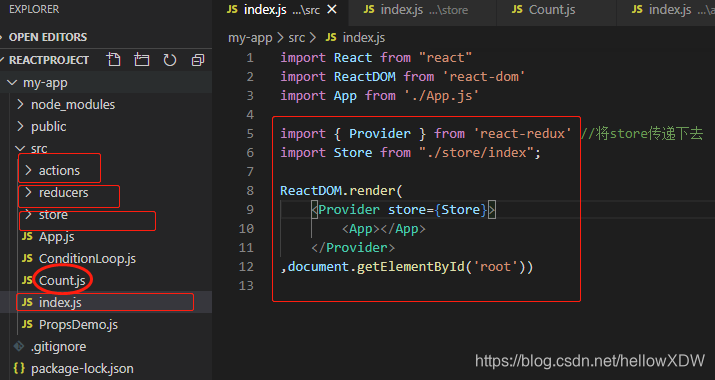The height and width of the screenshot is (380, 715).
Task: Click line number 13 in the gutter
Action: 246,285
